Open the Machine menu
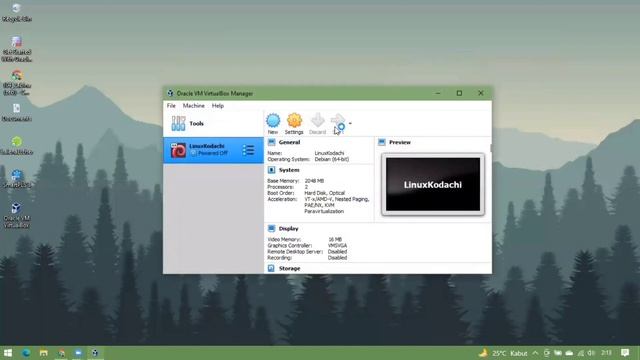This screenshot has height=360, width=640. tap(193, 106)
